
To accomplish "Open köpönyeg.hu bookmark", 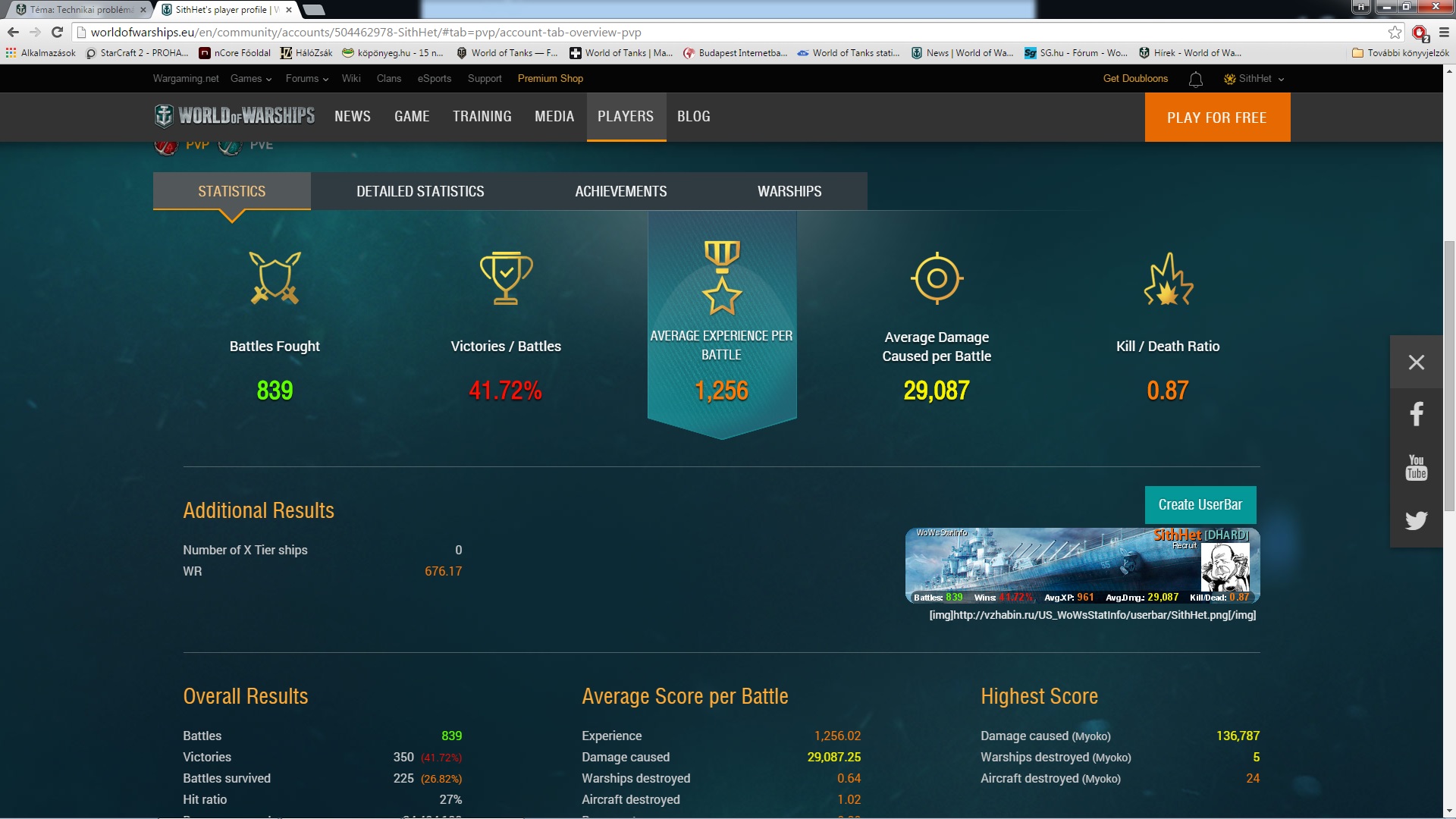I will point(392,53).
